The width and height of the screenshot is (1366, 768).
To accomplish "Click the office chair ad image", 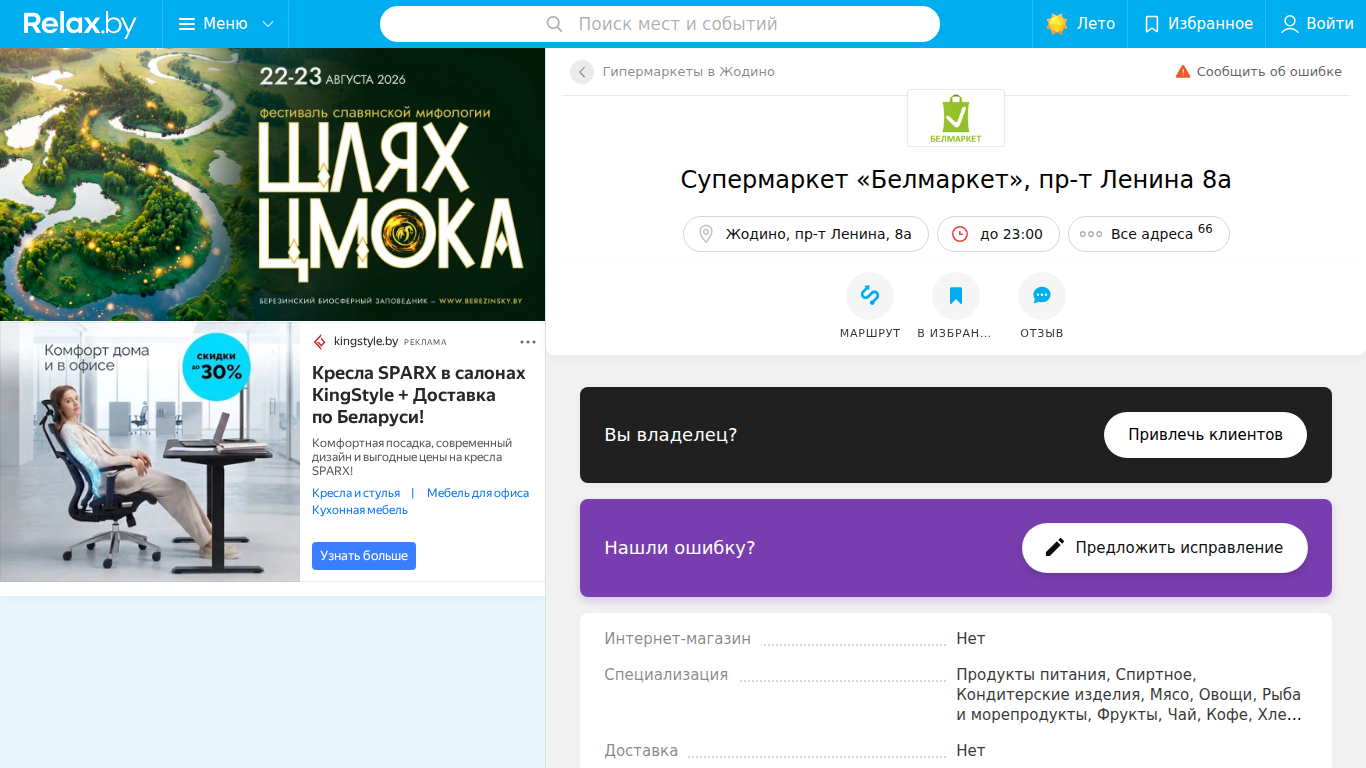I will tap(150, 451).
